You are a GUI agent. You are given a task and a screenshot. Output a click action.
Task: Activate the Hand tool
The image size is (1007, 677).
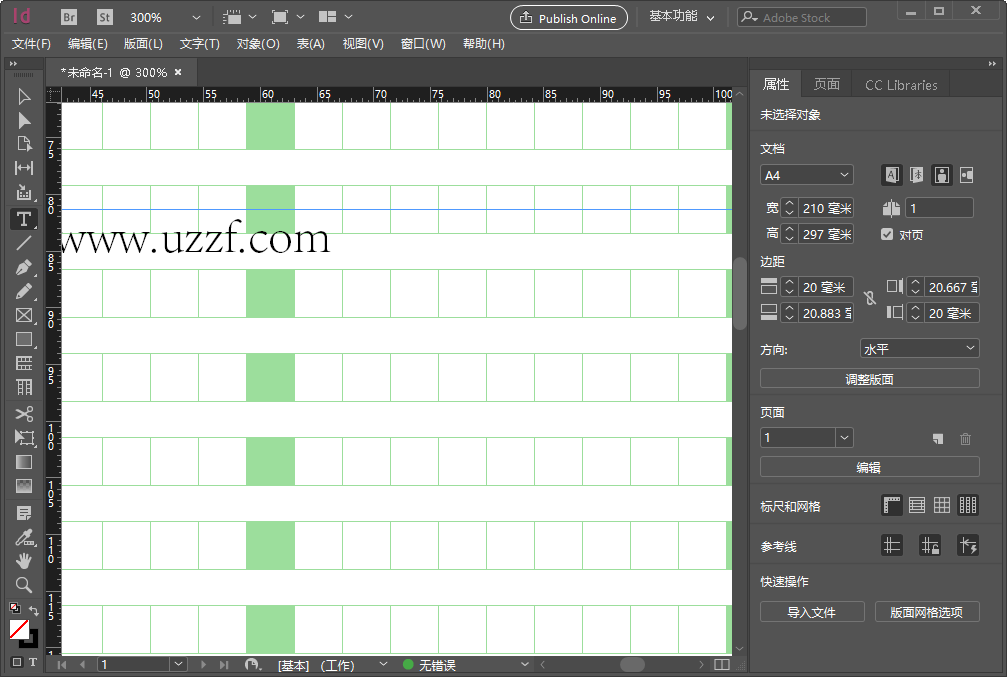pos(24,561)
